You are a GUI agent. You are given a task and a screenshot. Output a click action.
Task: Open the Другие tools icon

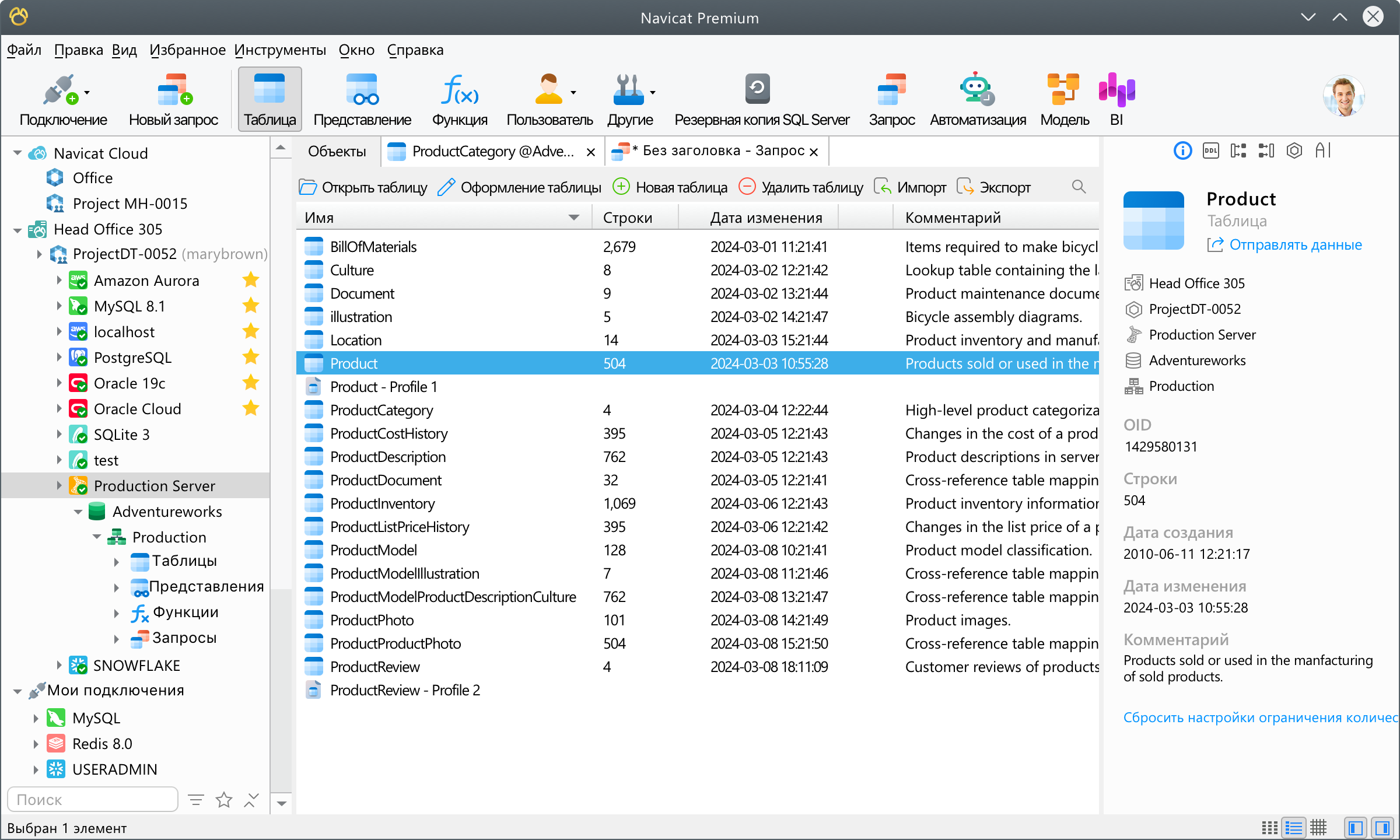click(x=630, y=99)
